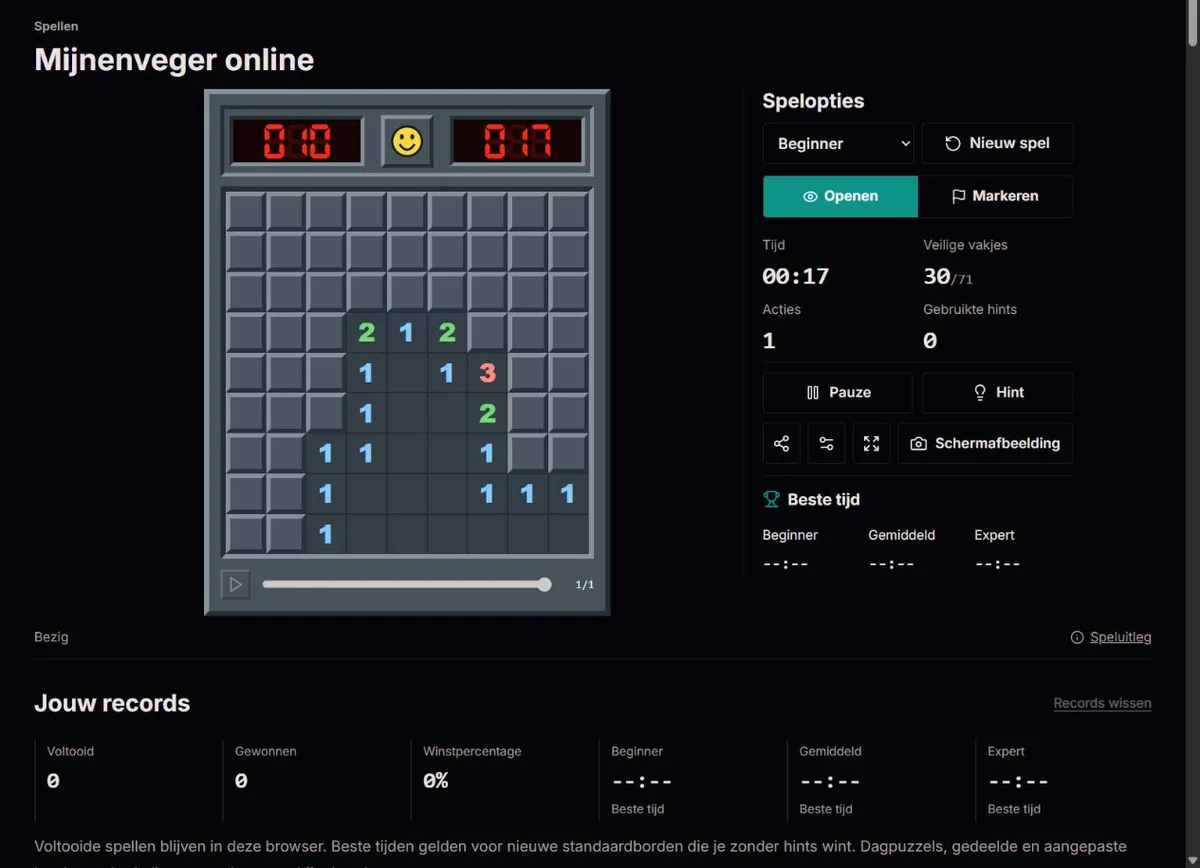Click the Records wissen link
1200x868 pixels.
click(x=1102, y=703)
